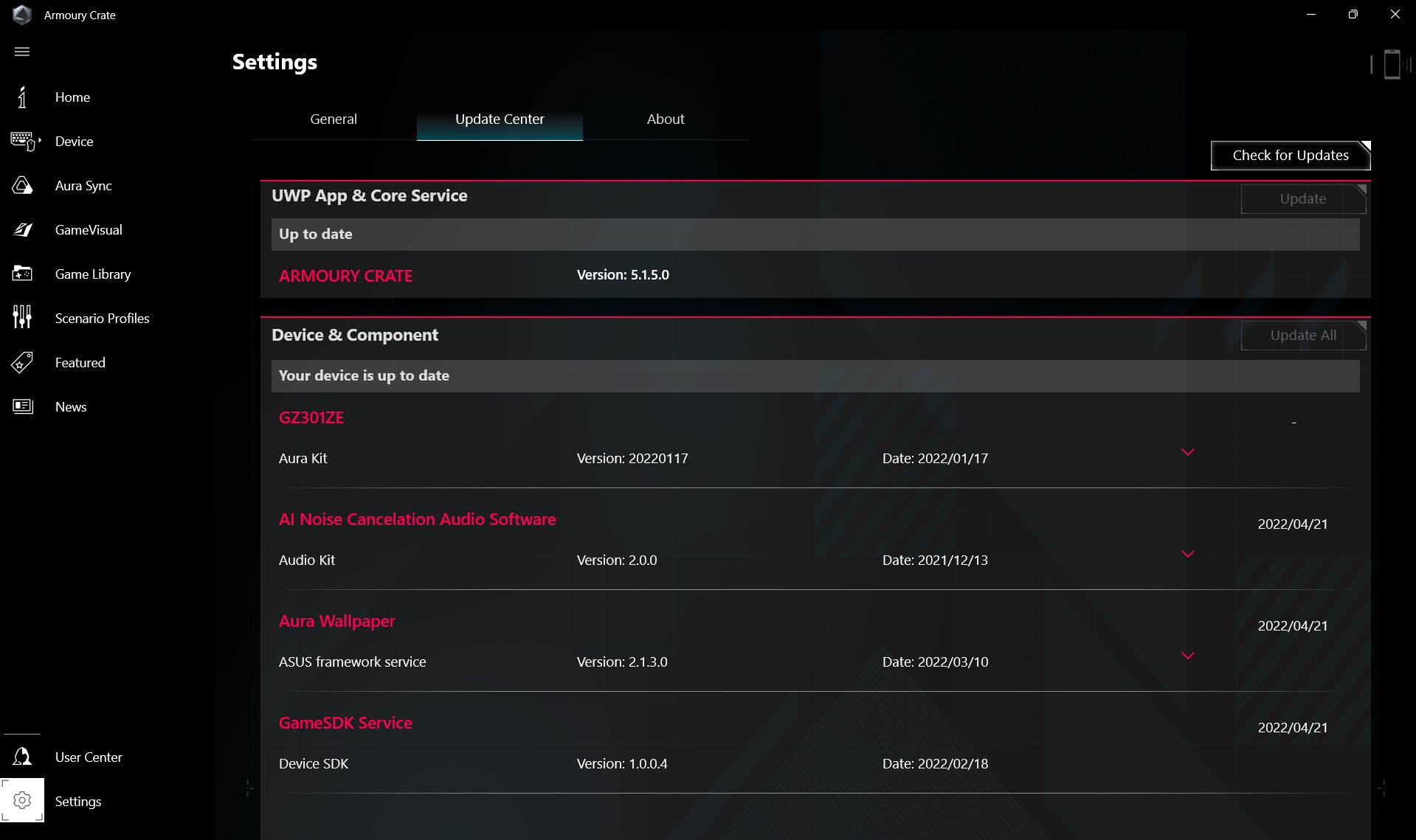This screenshot has width=1416, height=840.
Task: Switch to the General tab
Action: [x=334, y=119]
